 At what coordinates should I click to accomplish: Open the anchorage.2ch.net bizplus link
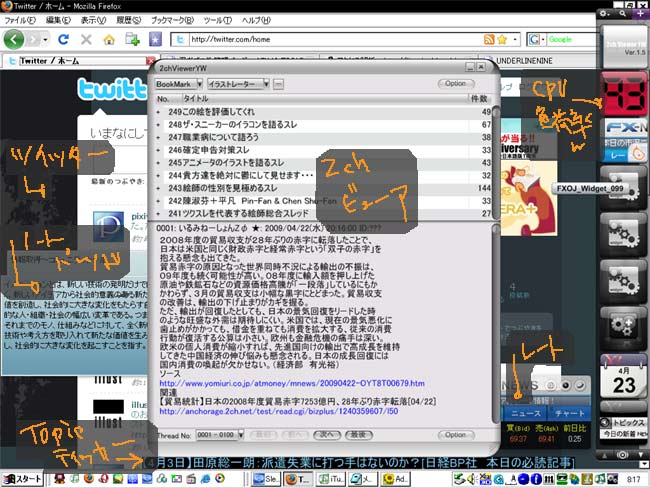[279, 411]
